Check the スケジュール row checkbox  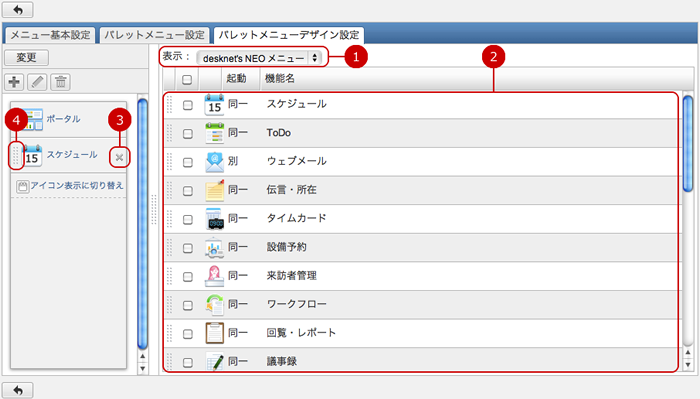point(188,105)
